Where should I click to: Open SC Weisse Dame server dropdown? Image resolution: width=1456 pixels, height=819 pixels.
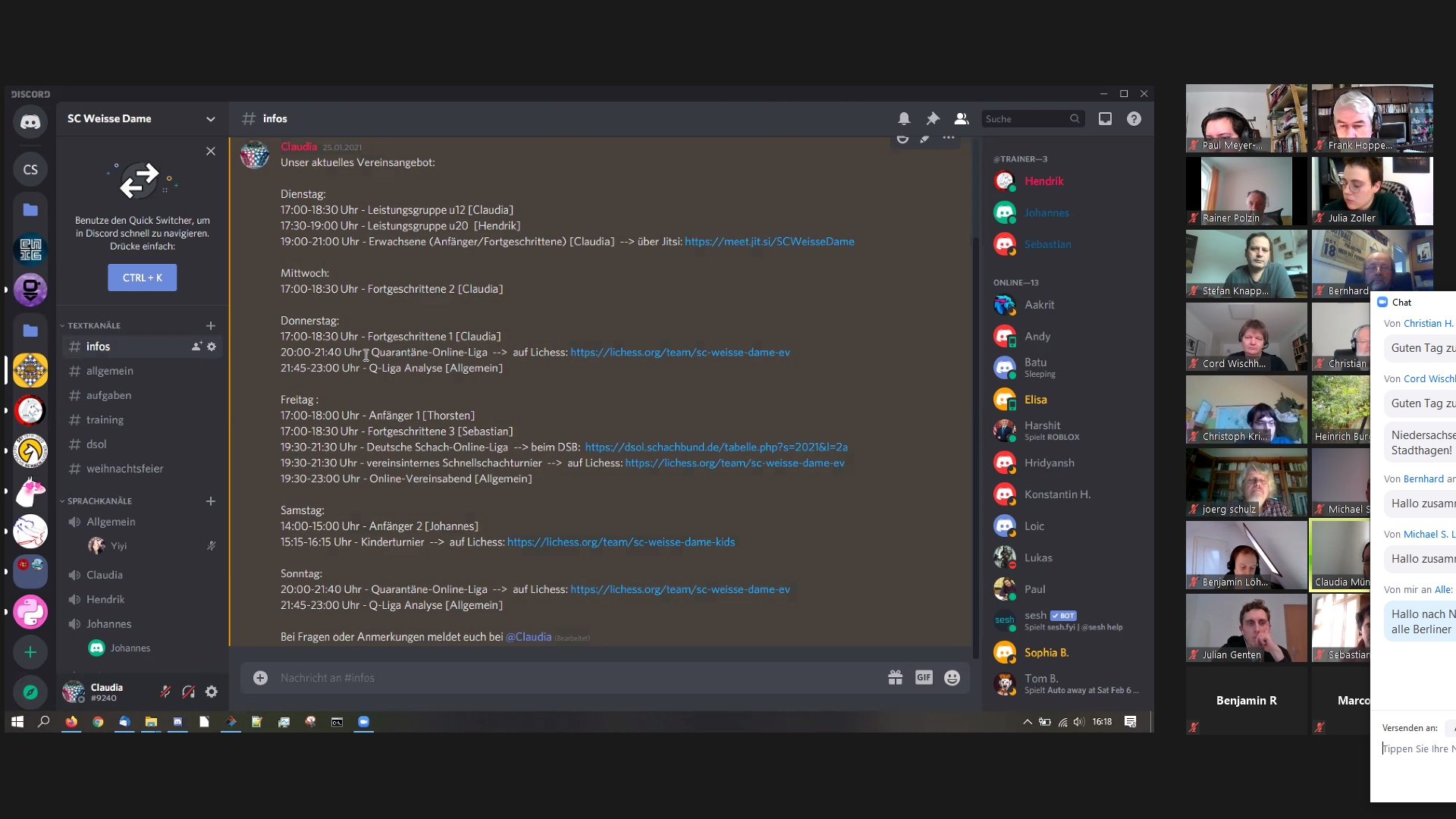coord(211,119)
